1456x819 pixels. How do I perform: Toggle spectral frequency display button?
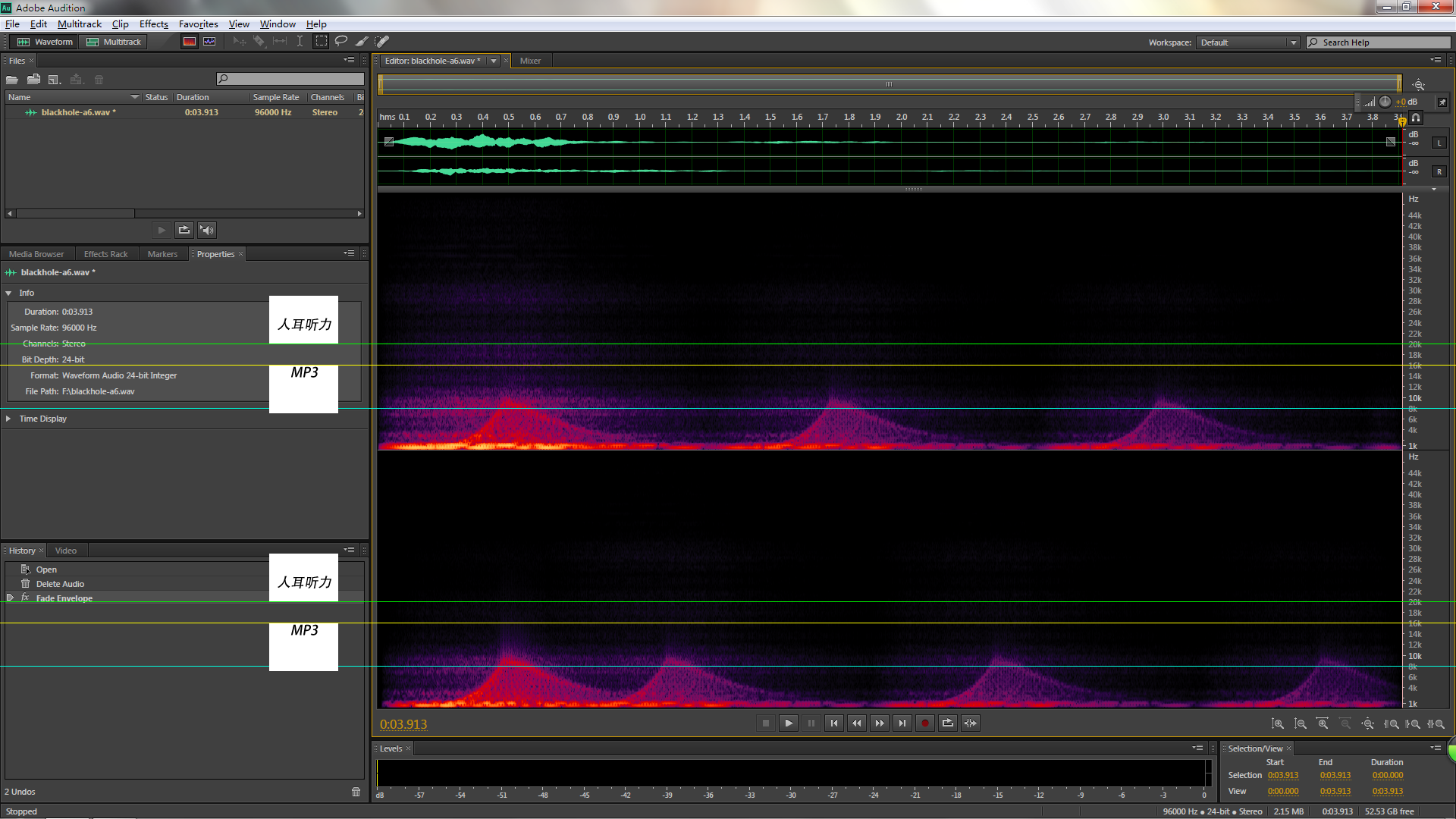click(190, 42)
